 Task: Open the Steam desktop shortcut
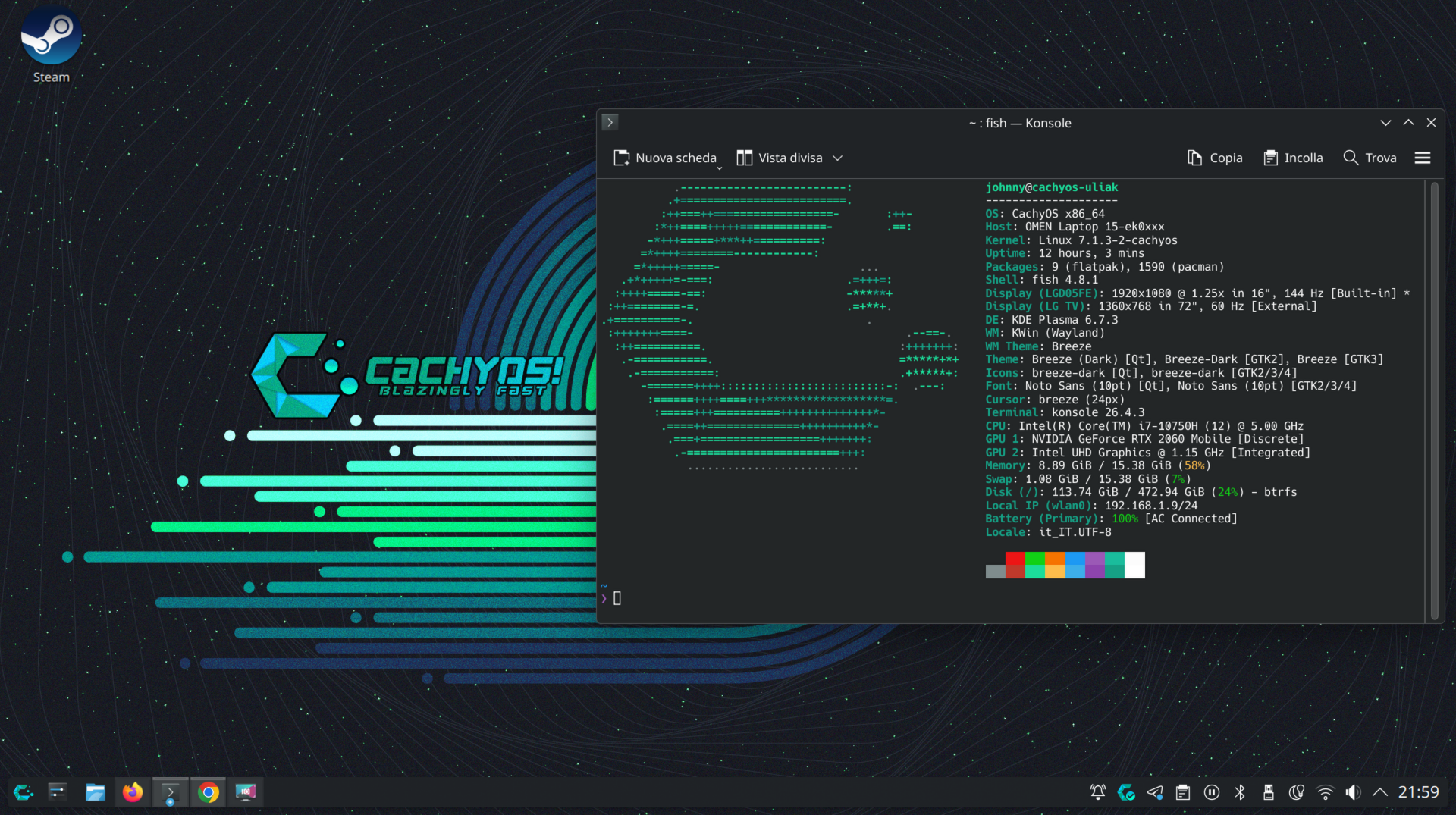[51, 45]
